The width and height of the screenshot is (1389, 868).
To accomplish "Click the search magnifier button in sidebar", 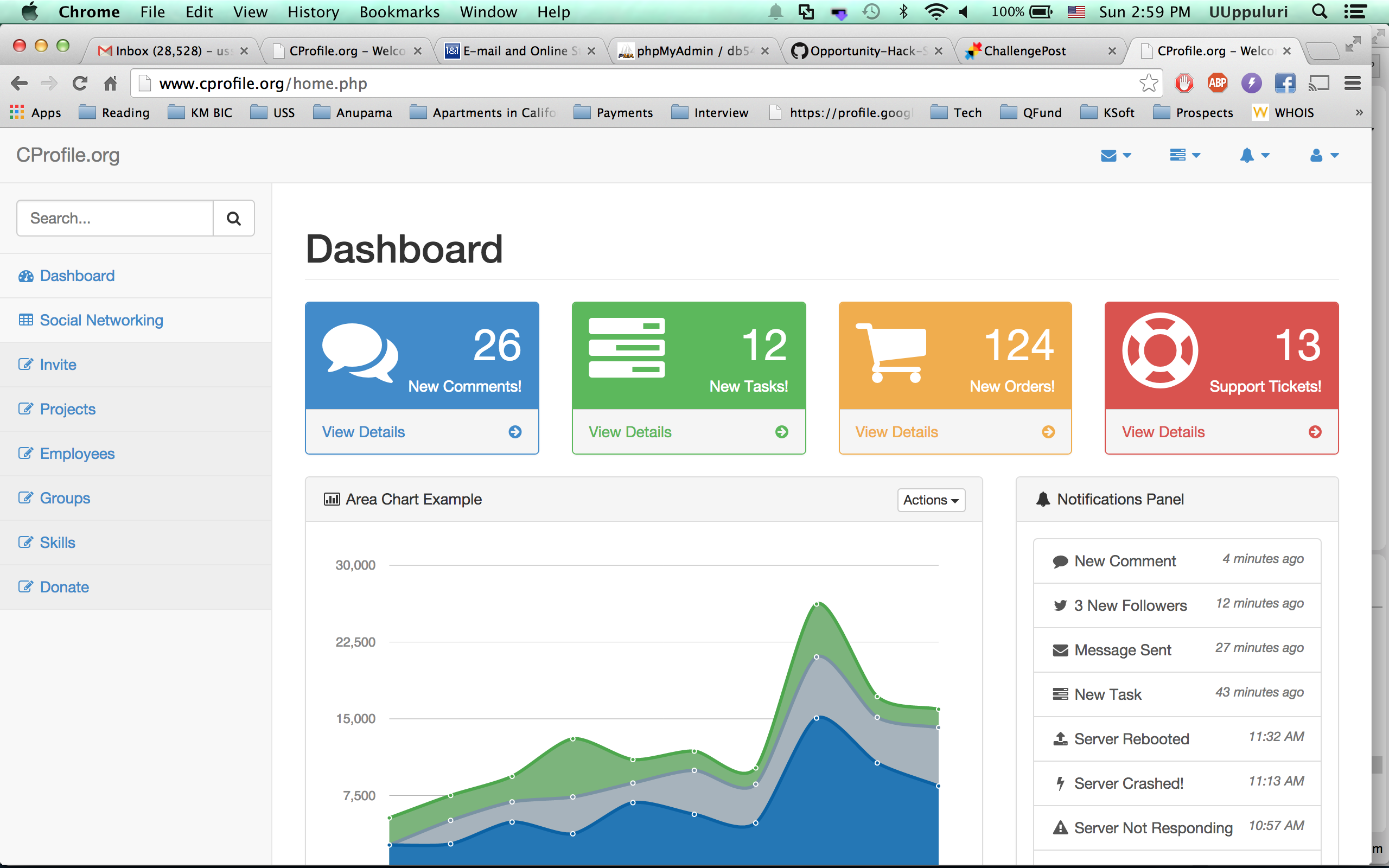I will [233, 218].
